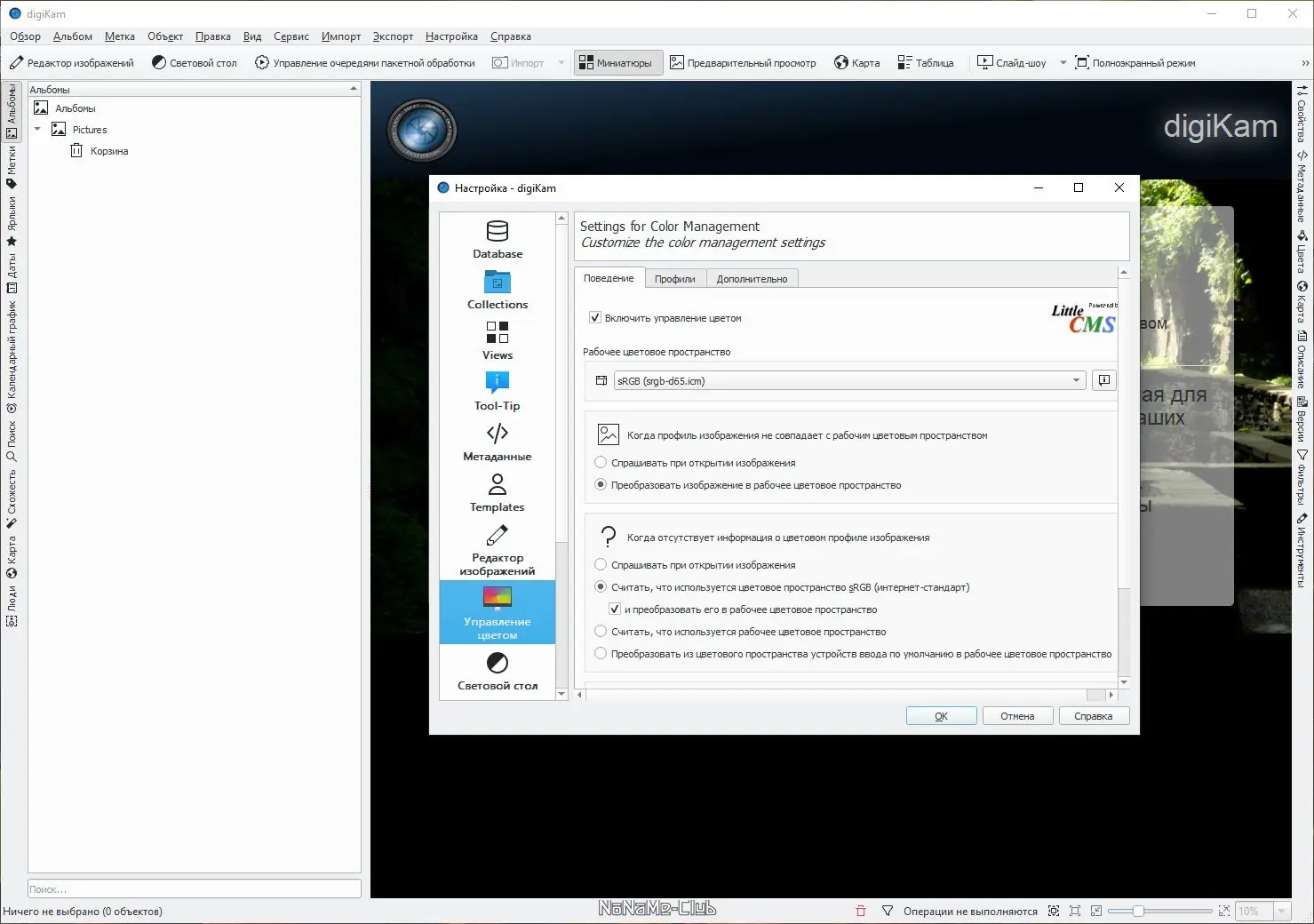1314x924 pixels.
Task: Toggle the filter funnel in the status bar
Action: pos(887,911)
